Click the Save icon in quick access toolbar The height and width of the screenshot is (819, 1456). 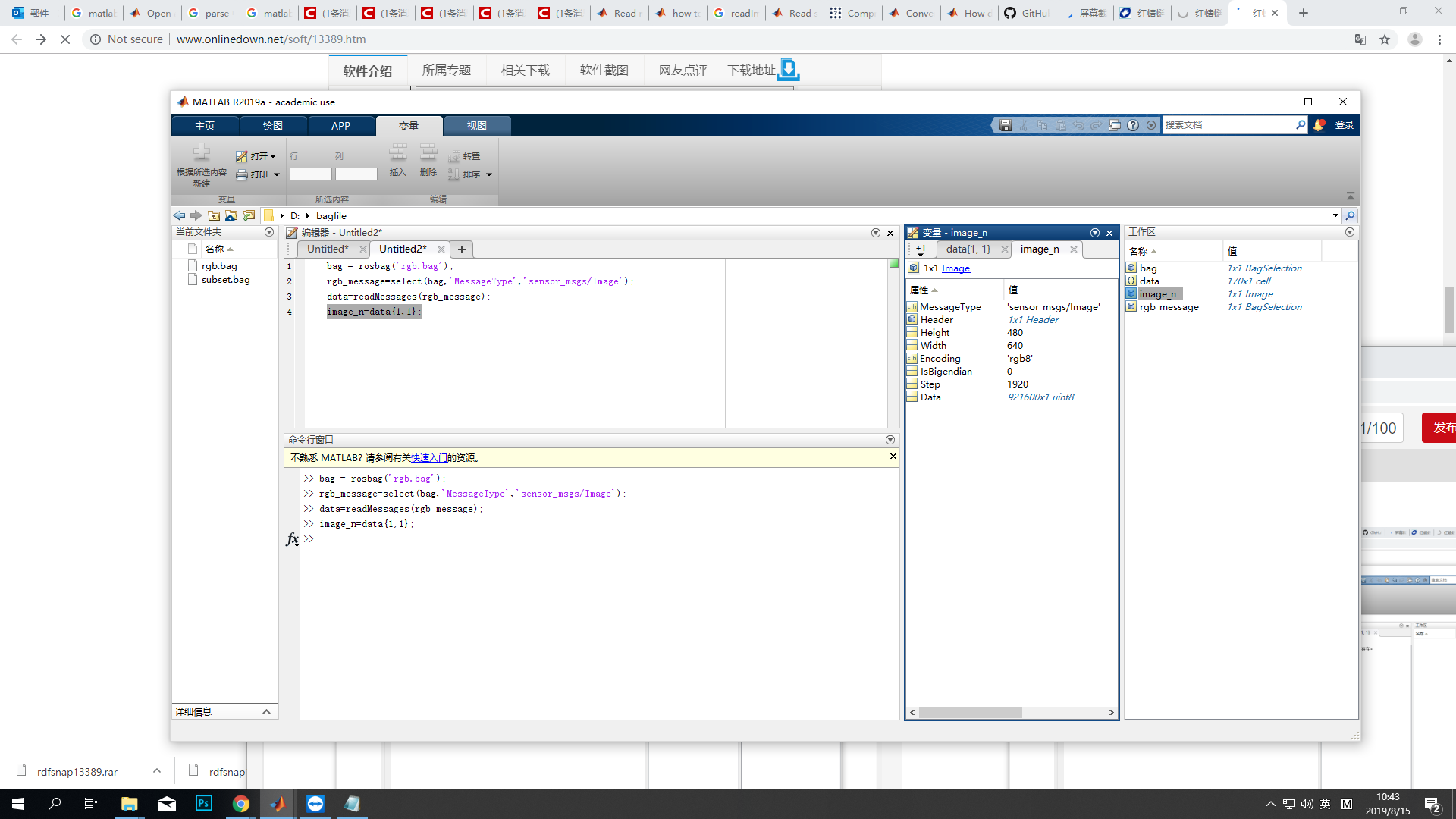click(x=1005, y=126)
